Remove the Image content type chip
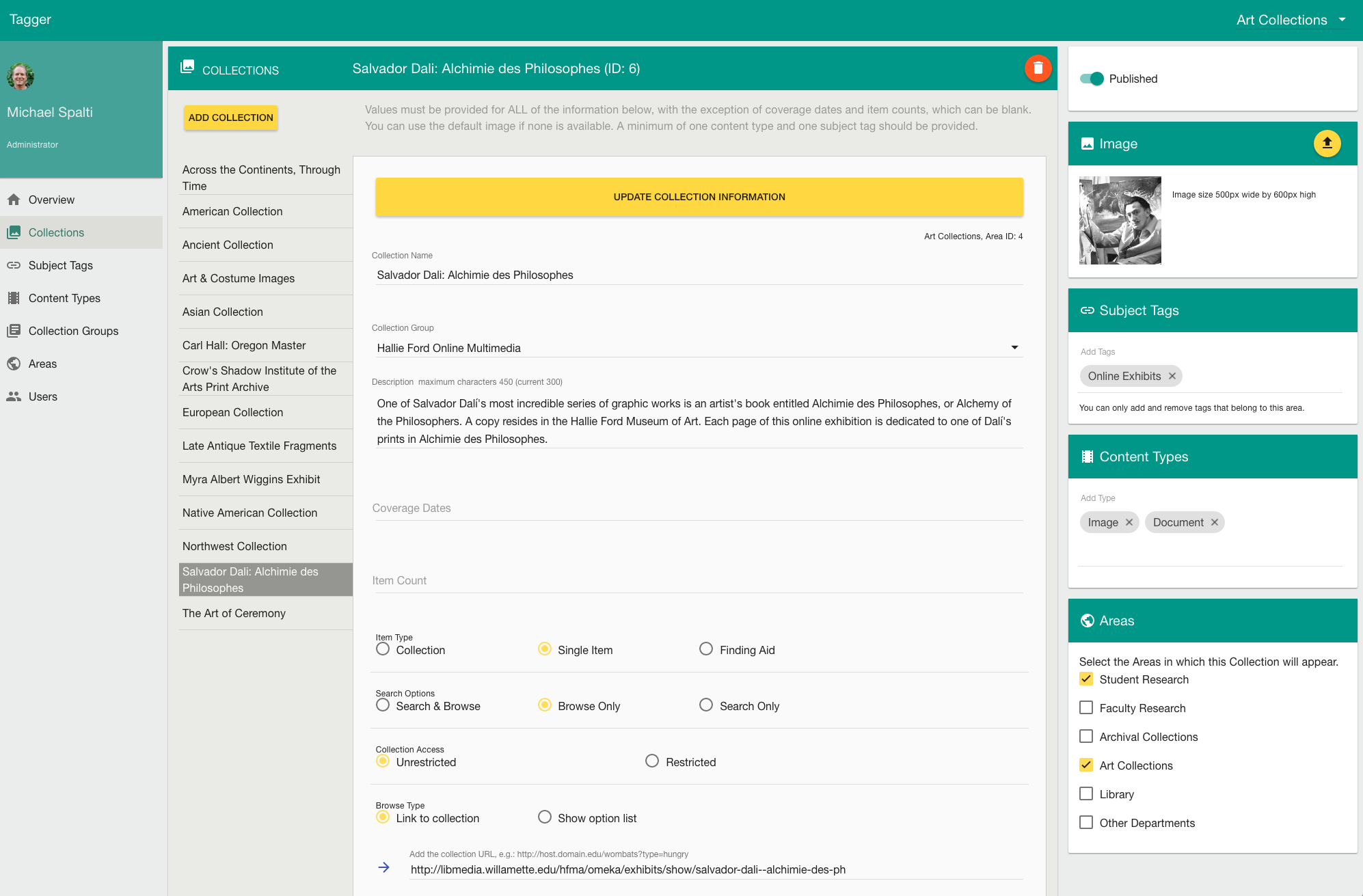 (1129, 522)
